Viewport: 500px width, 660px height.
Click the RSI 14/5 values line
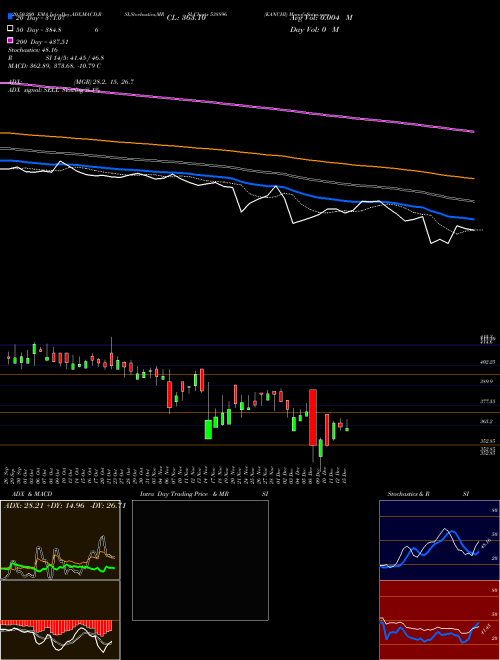(56, 58)
